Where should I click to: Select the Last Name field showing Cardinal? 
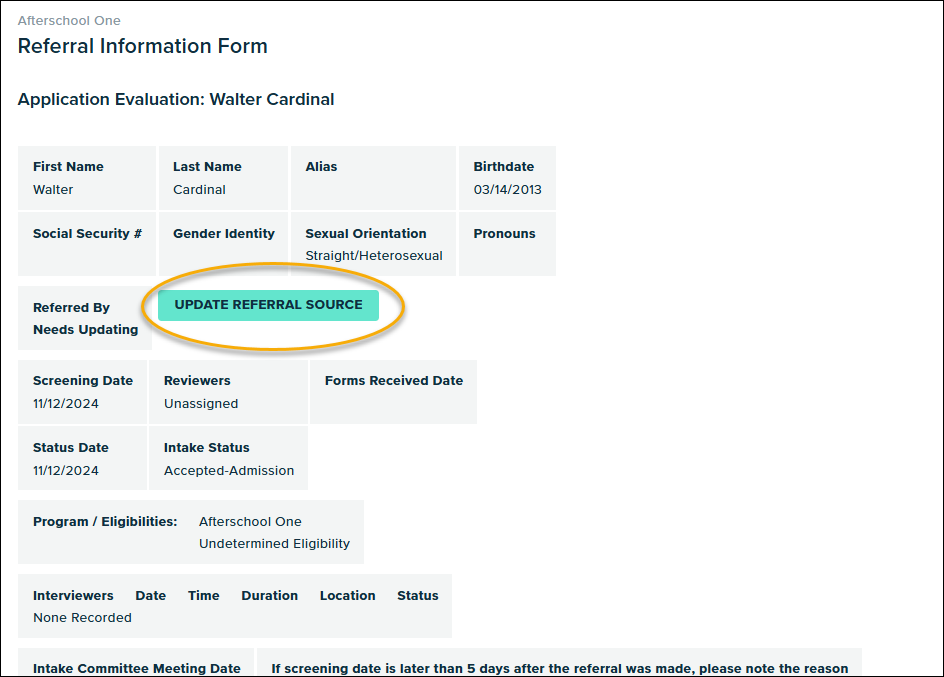[x=222, y=178]
